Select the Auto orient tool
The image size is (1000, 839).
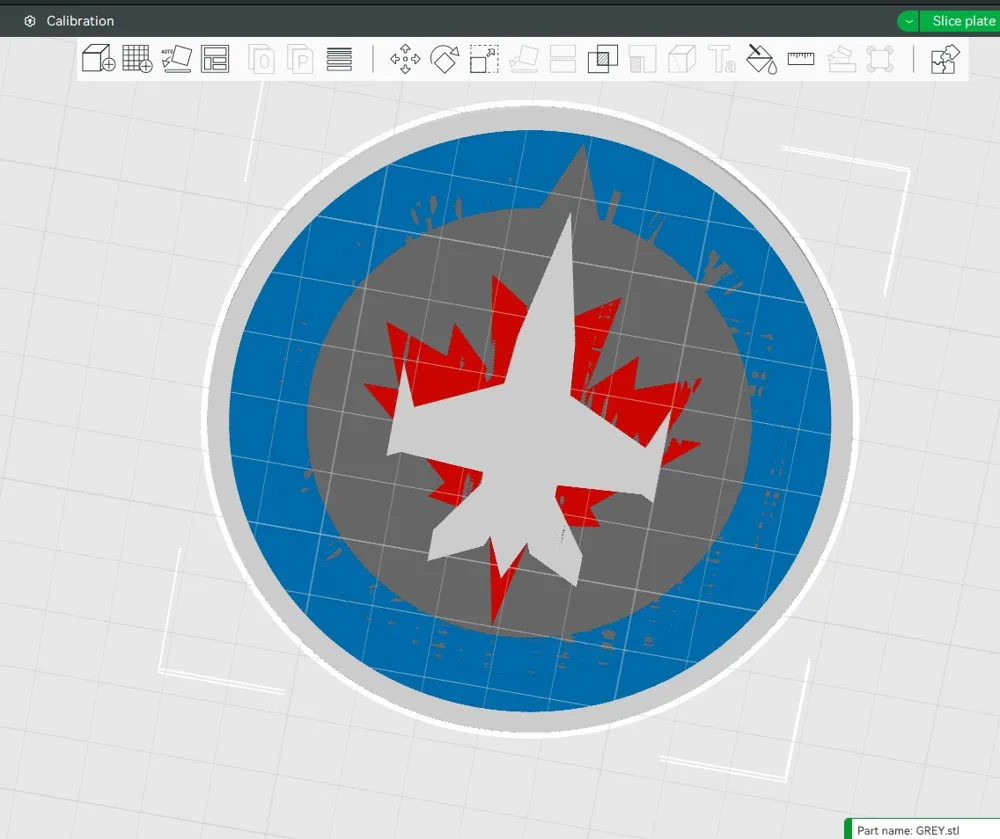point(177,59)
